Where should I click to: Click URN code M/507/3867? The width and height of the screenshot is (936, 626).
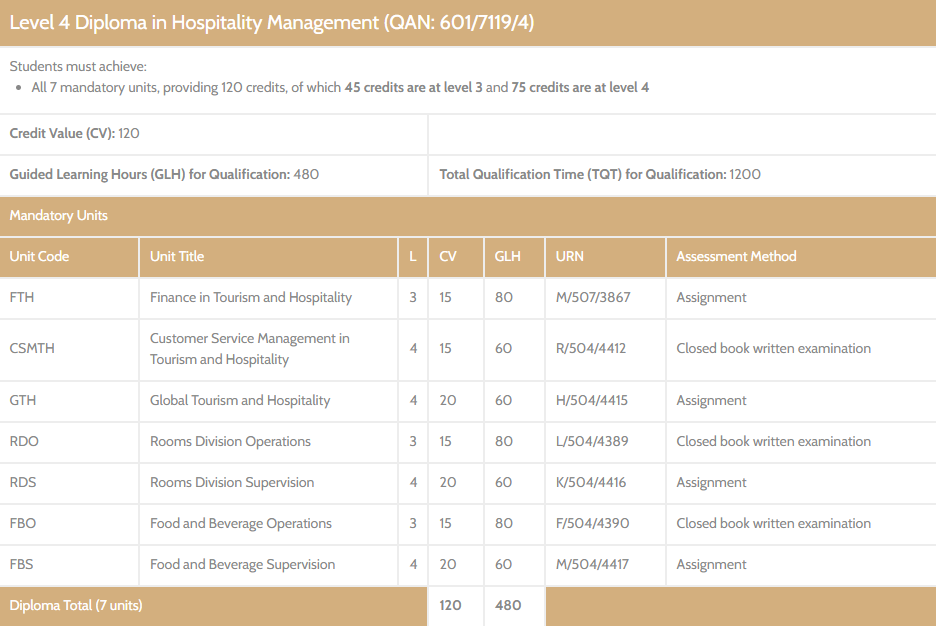[593, 298]
